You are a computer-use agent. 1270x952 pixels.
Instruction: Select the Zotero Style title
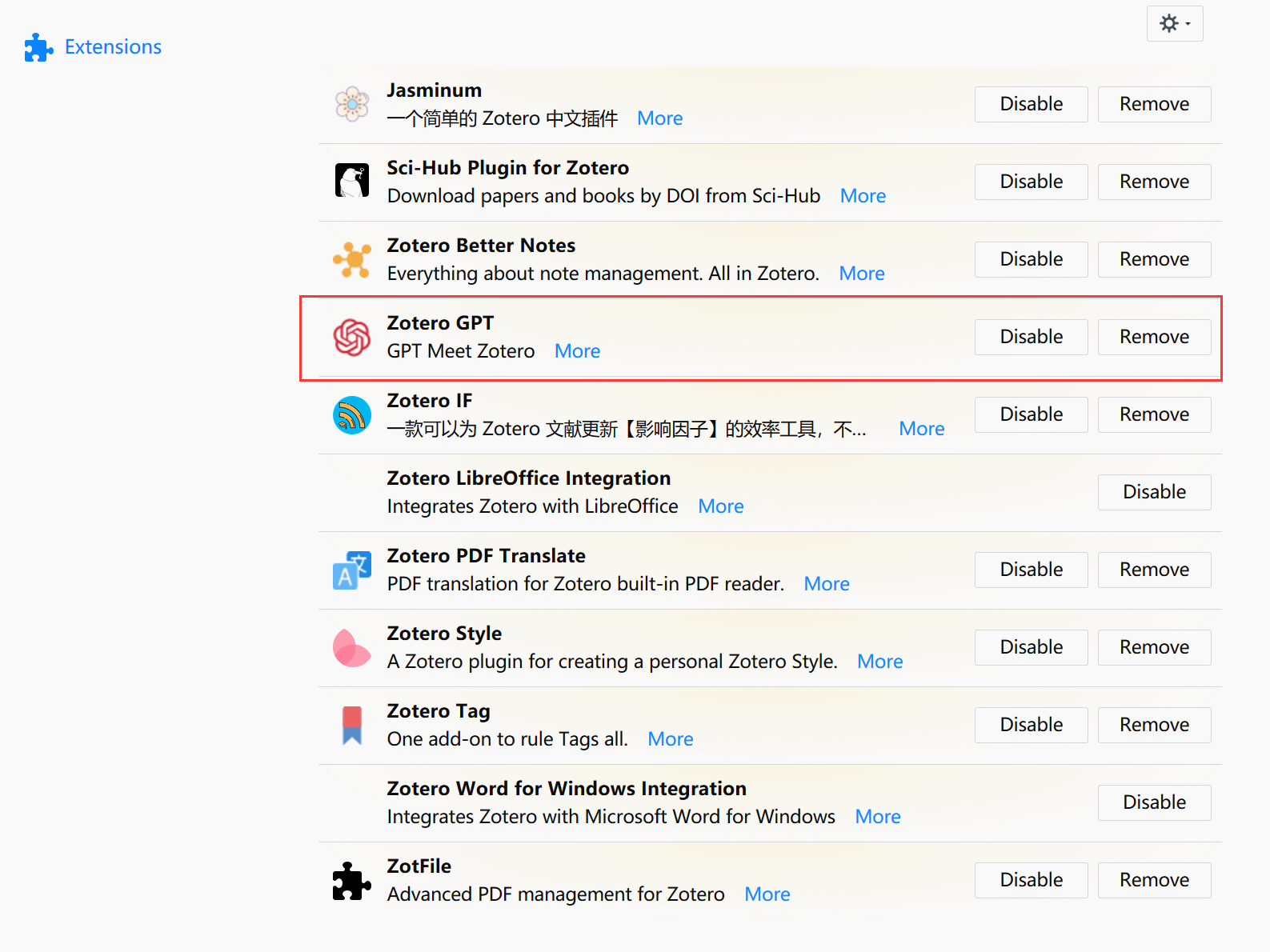[x=445, y=634]
